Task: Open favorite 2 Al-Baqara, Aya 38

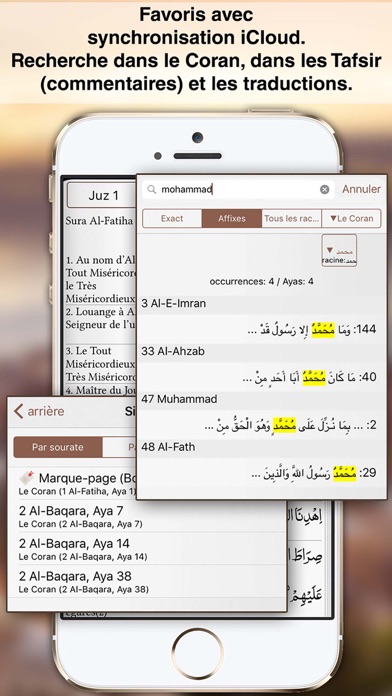Action: coord(147,581)
